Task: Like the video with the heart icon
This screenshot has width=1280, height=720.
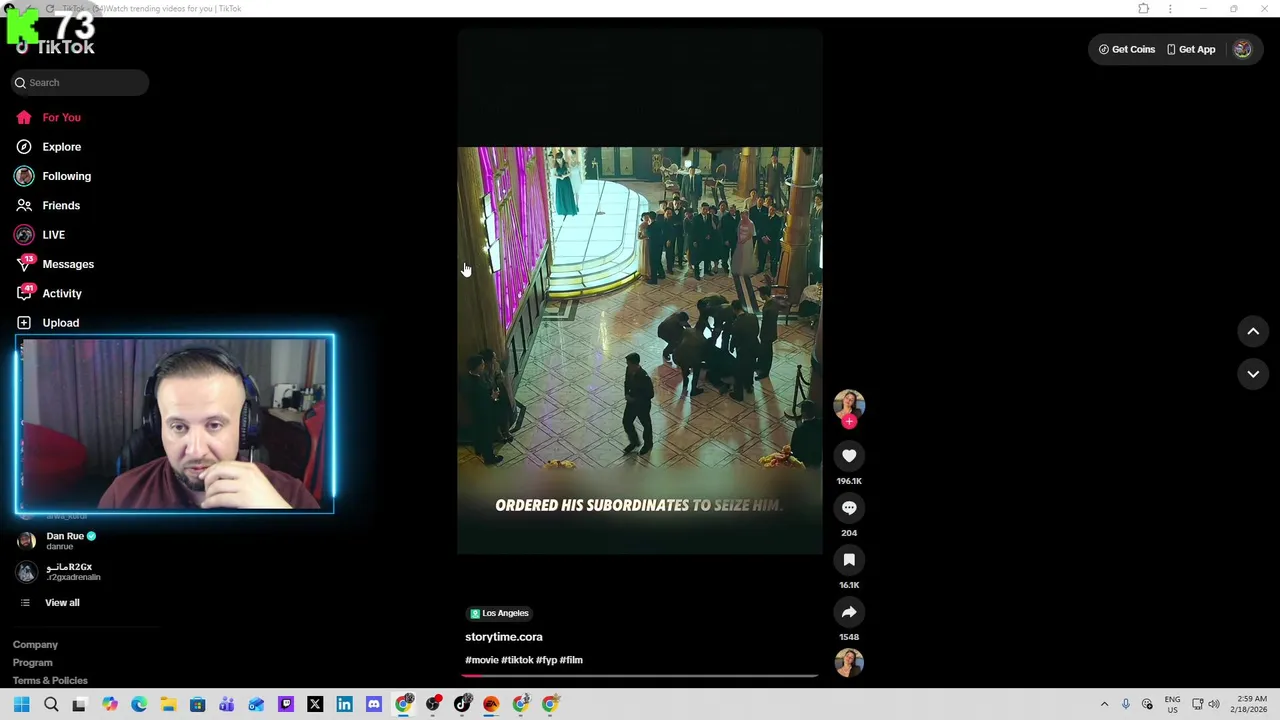Action: click(849, 456)
